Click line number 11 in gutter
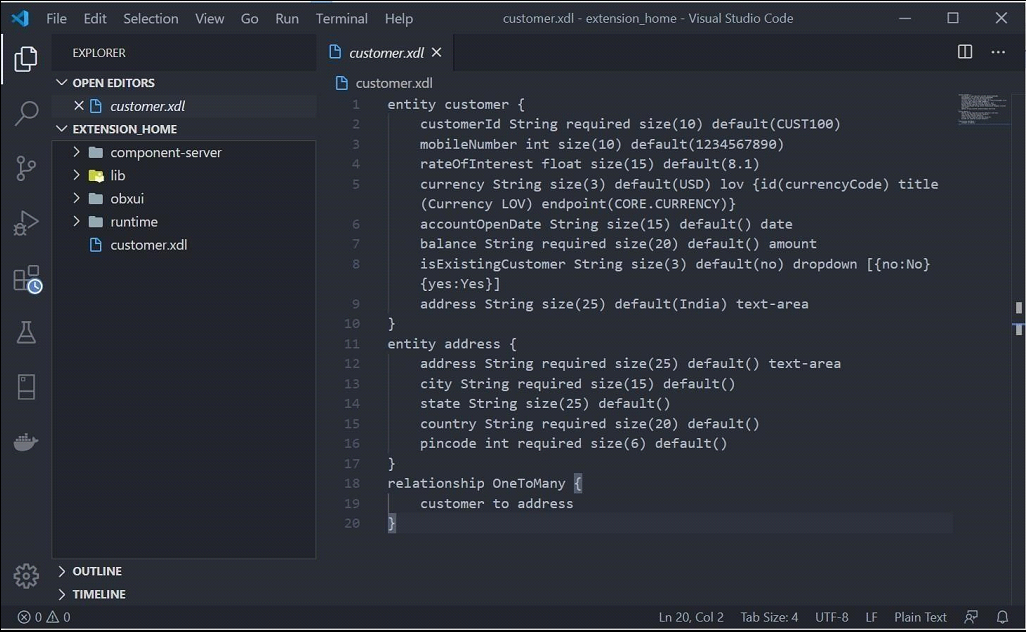The height and width of the screenshot is (633, 1026). click(352, 344)
